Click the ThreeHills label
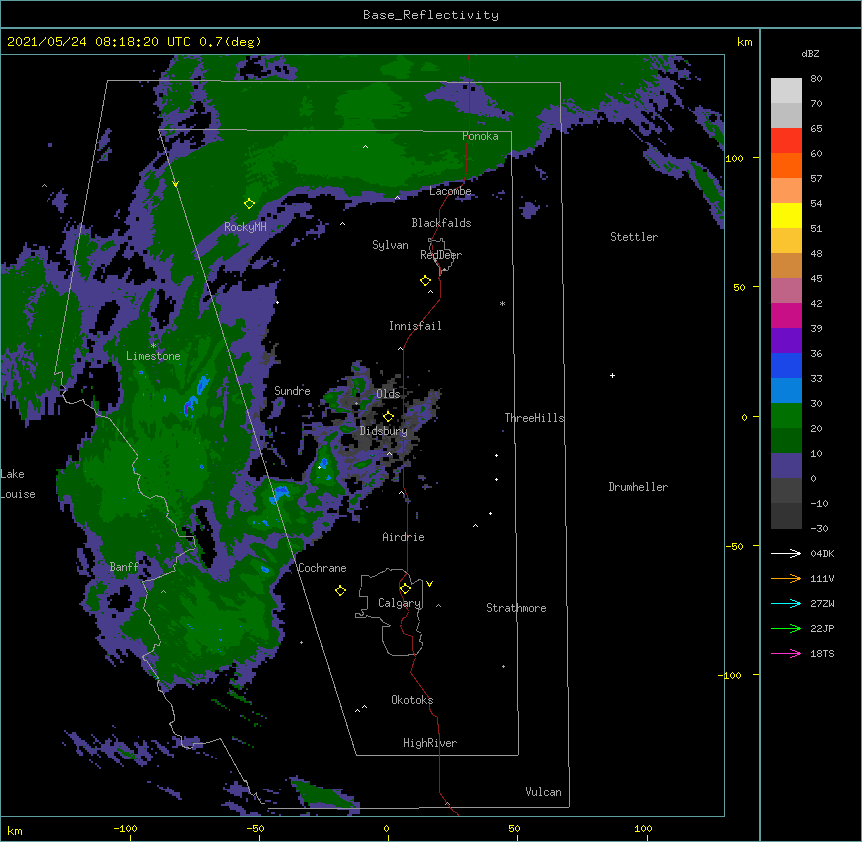 [534, 418]
